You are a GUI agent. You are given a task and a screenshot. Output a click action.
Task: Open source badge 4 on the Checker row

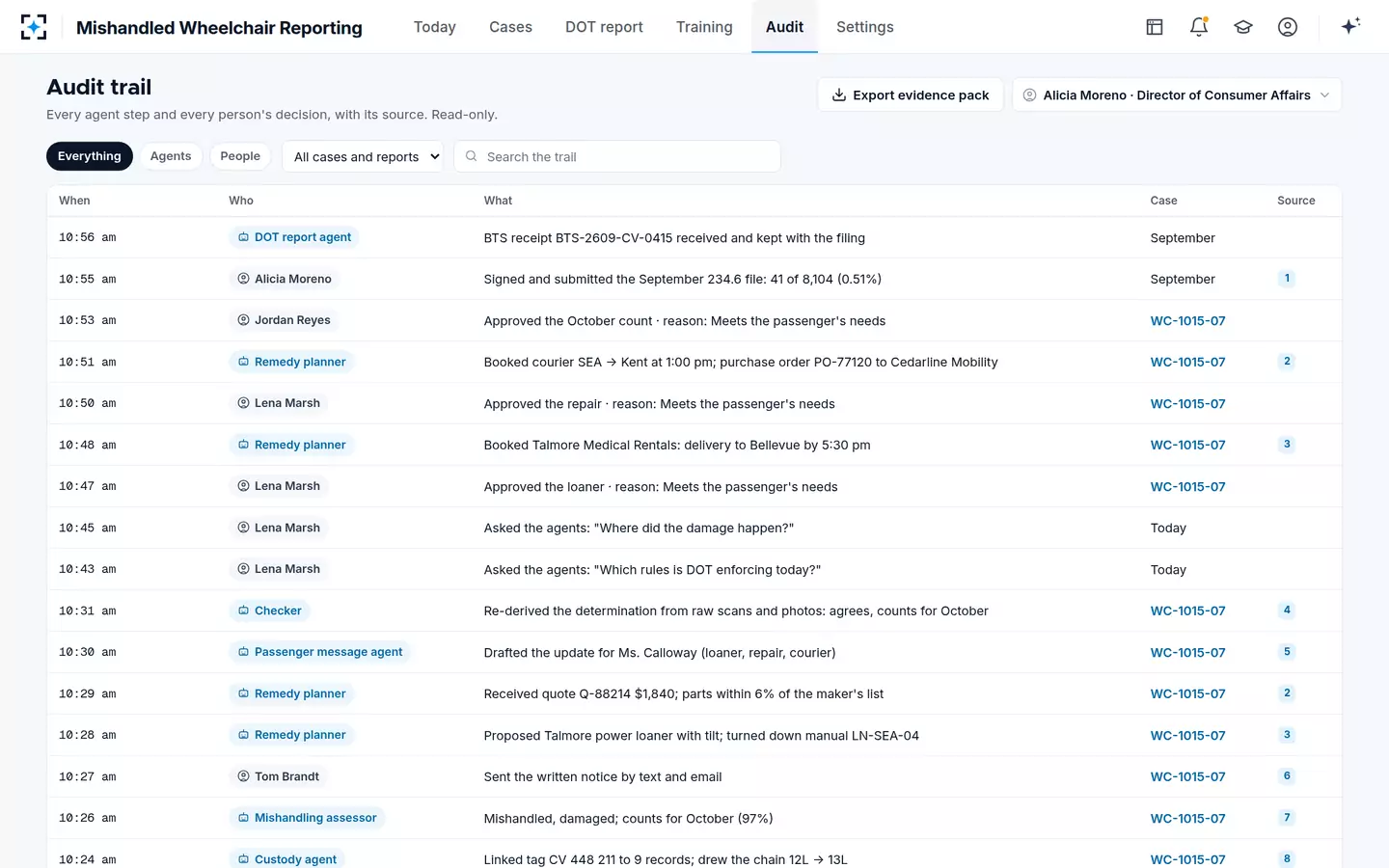click(1287, 610)
